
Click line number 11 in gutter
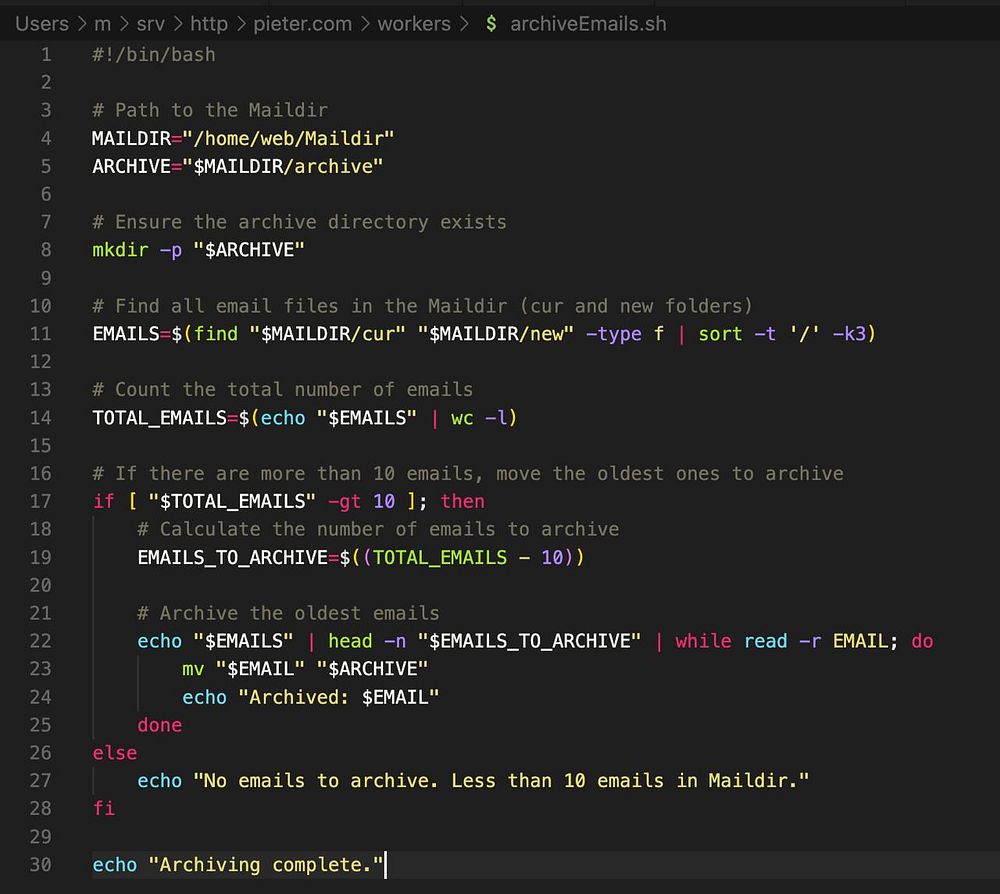click(40, 334)
